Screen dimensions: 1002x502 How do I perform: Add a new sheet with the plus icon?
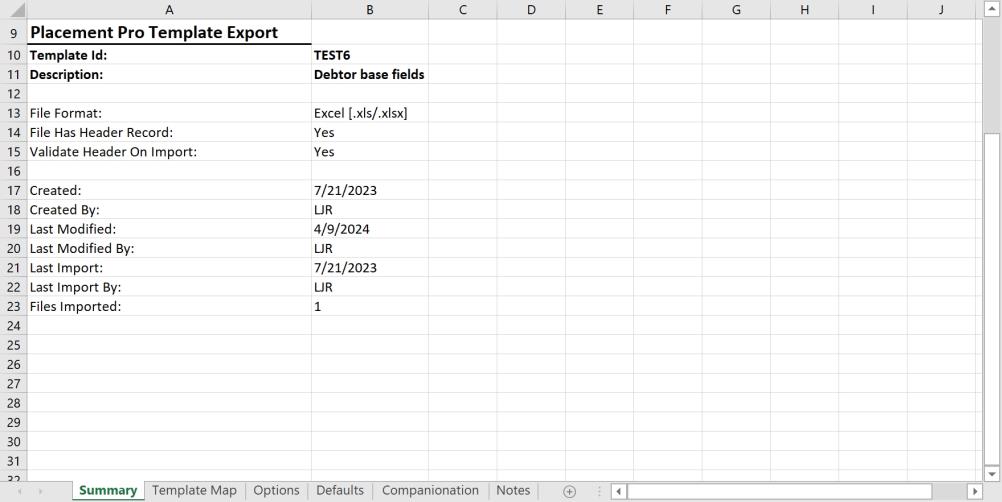(x=570, y=491)
